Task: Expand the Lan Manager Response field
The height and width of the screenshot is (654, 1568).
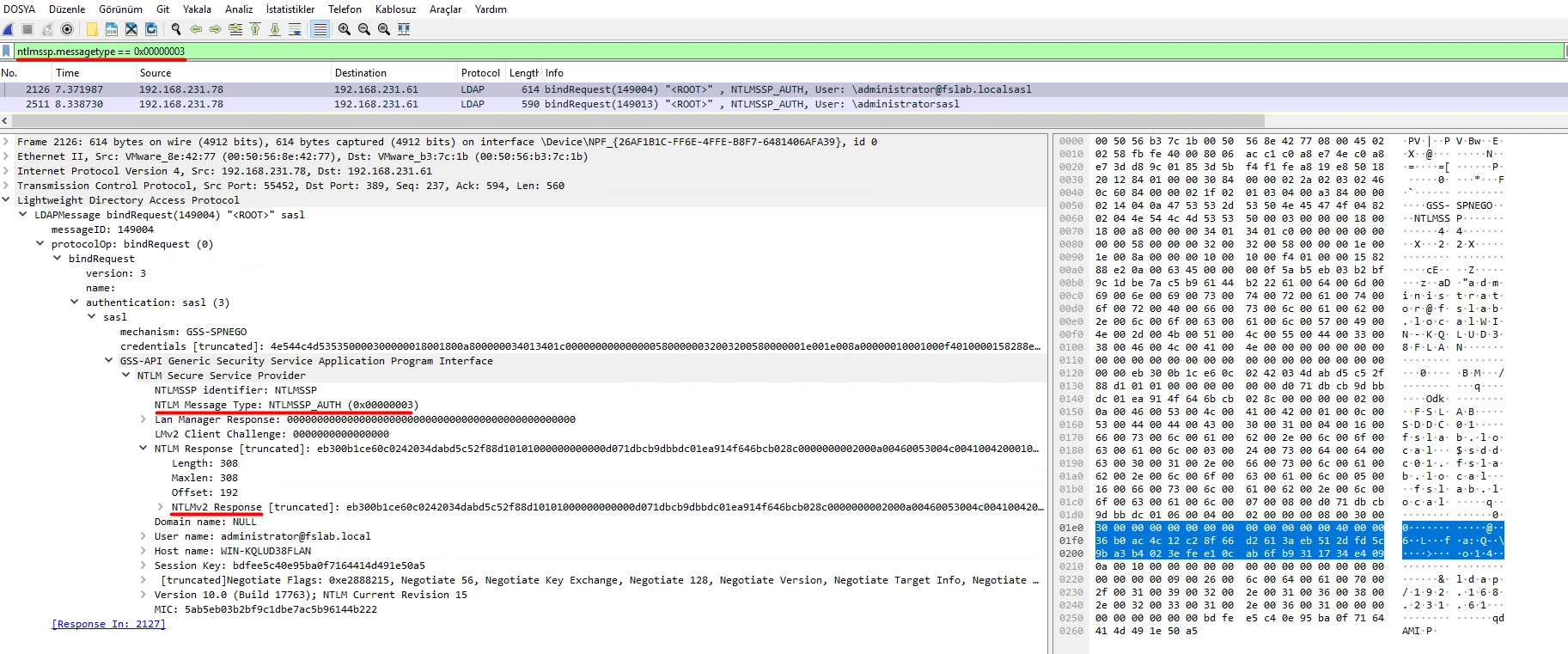Action: click(x=143, y=419)
